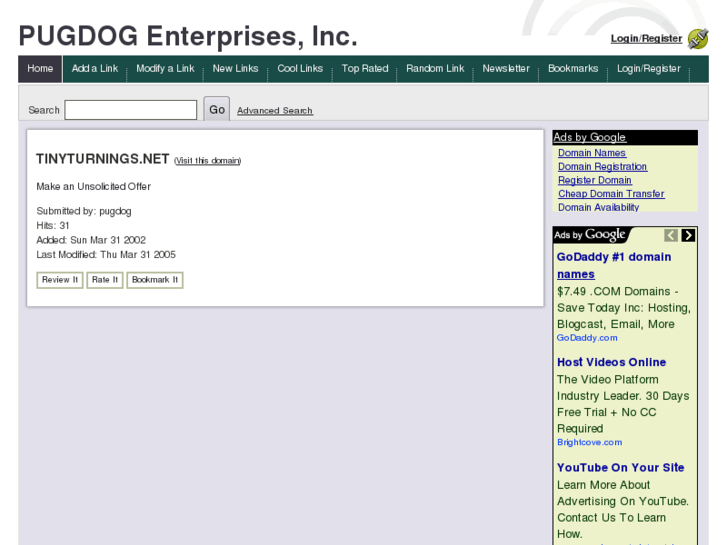Click Login/Register link beside plug icon
The image size is (727, 545).
[646, 38]
